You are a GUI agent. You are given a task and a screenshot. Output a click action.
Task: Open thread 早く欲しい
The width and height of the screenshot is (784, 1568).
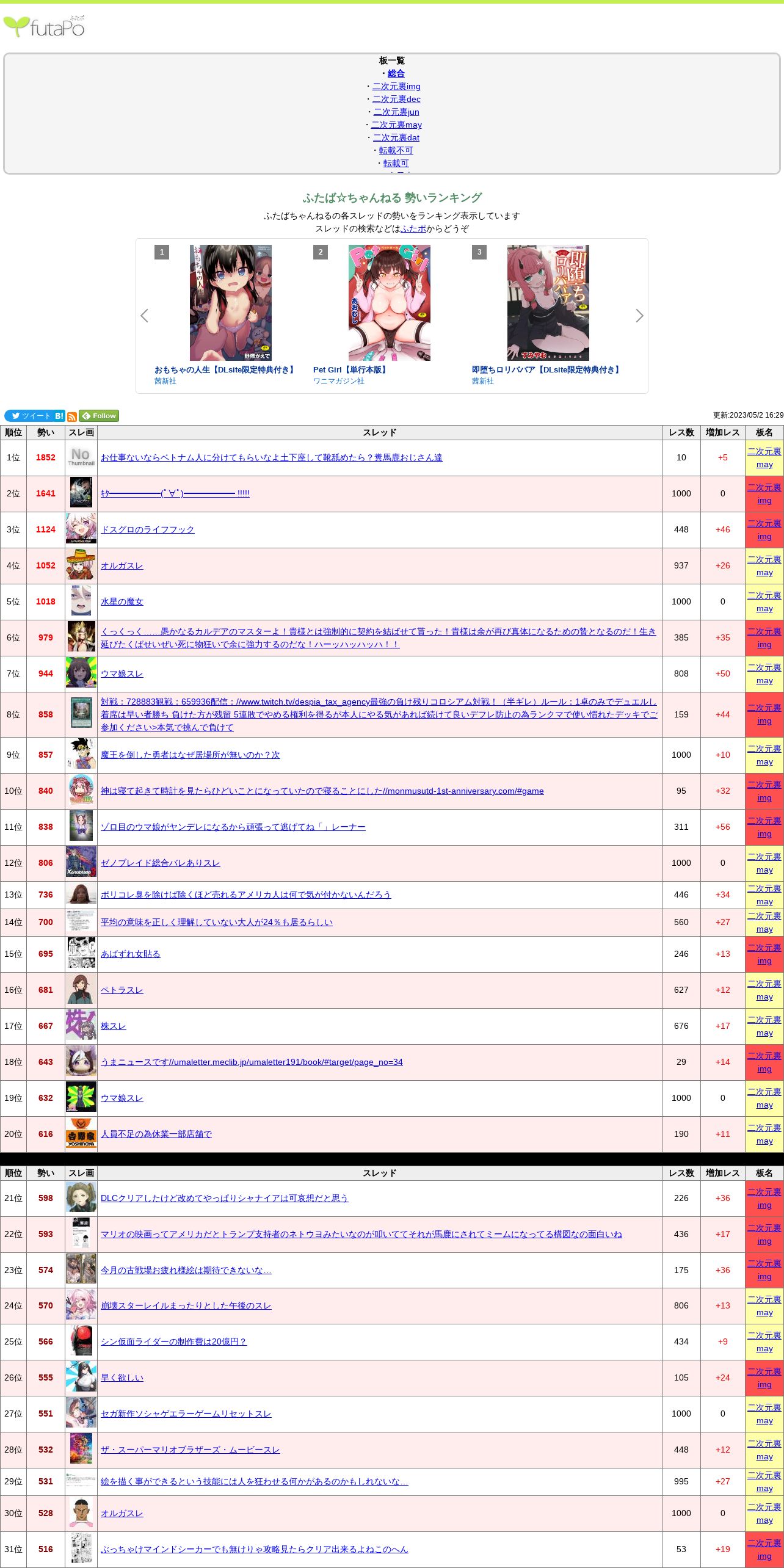point(122,1377)
